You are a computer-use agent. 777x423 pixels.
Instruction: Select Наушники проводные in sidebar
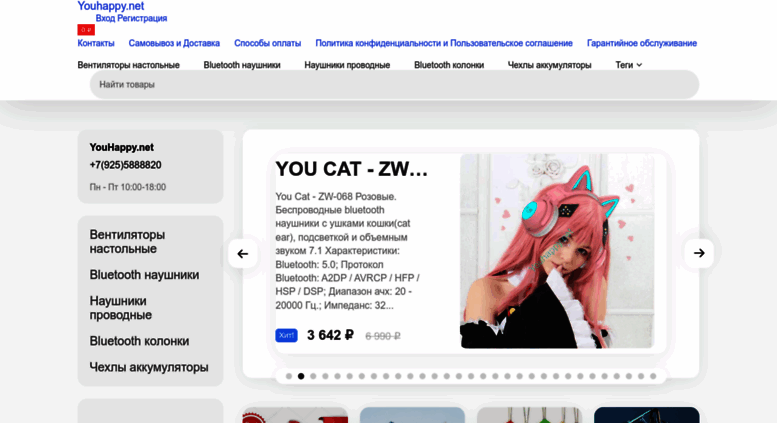point(120,308)
